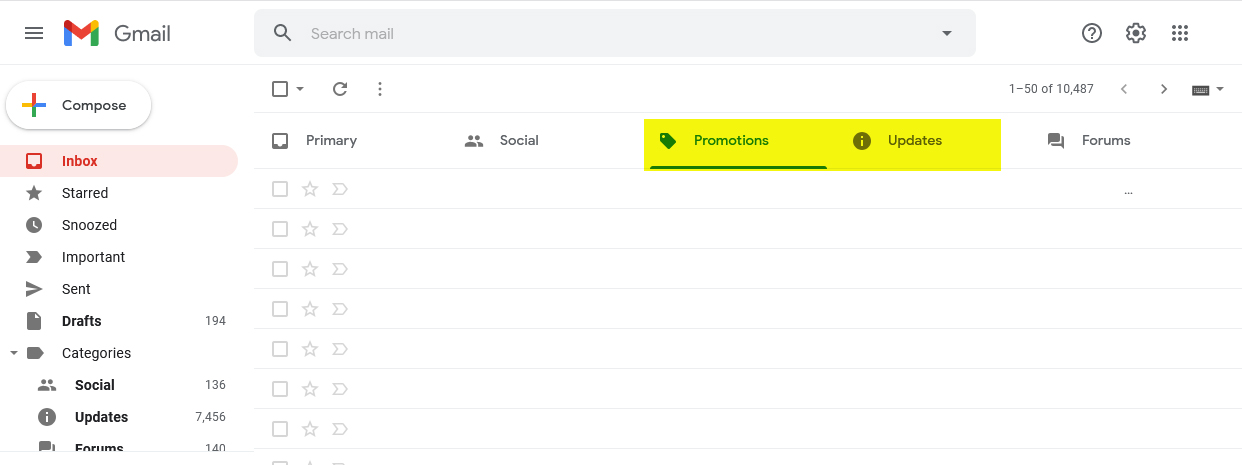The width and height of the screenshot is (1242, 465).
Task: Click the Drafts count 194
Action: point(215,321)
